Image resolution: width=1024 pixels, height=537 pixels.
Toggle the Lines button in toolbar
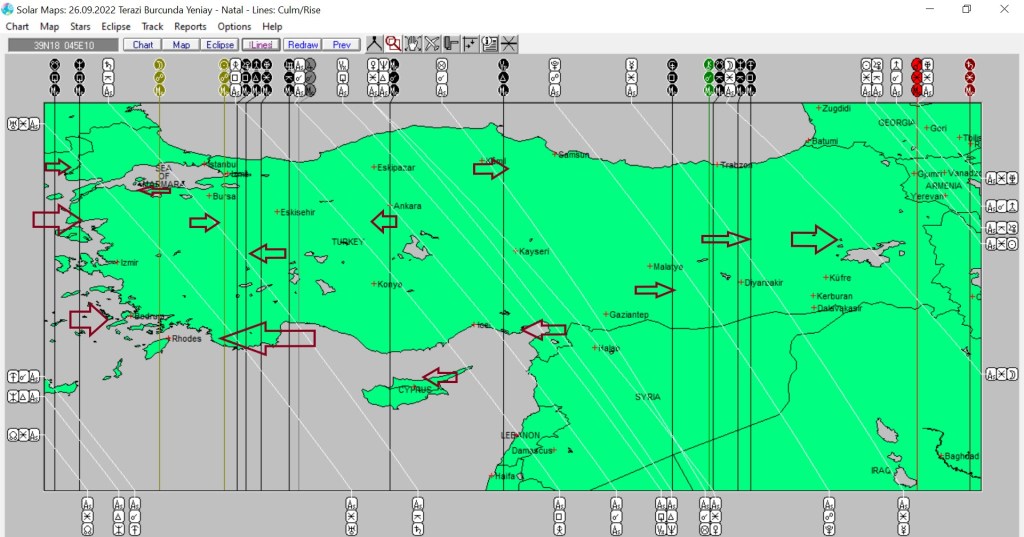click(260, 45)
